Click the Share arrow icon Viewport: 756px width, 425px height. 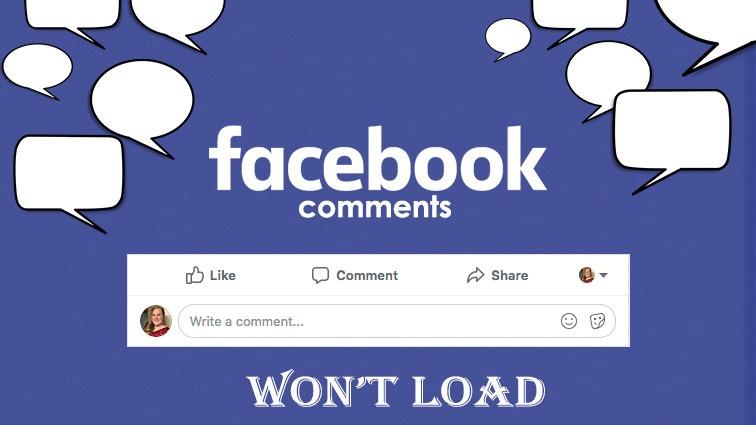(x=475, y=275)
